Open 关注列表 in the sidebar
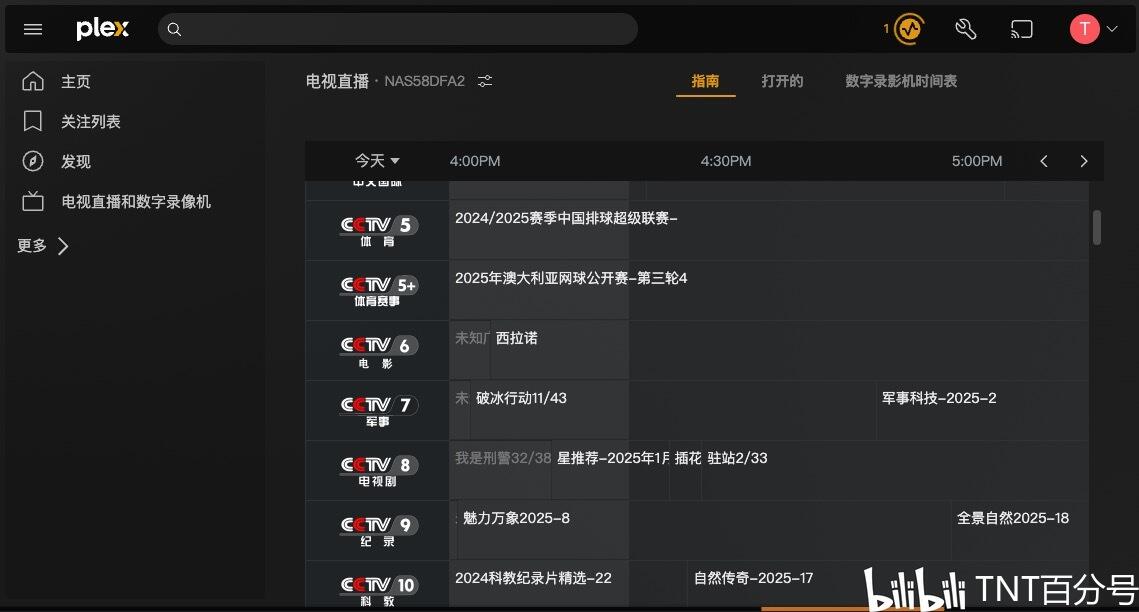 [91, 121]
